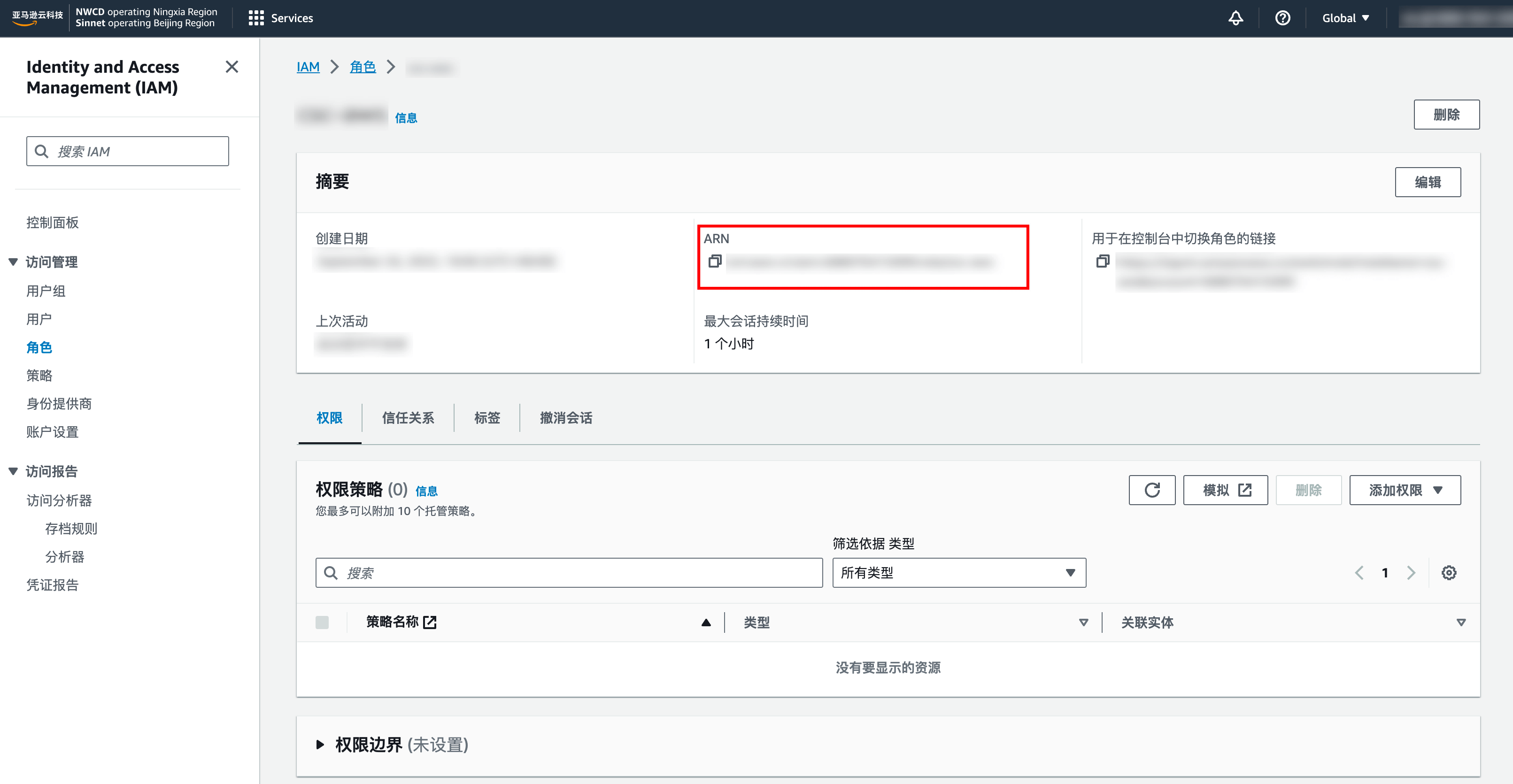Click the notifications bell icon

[1235, 18]
